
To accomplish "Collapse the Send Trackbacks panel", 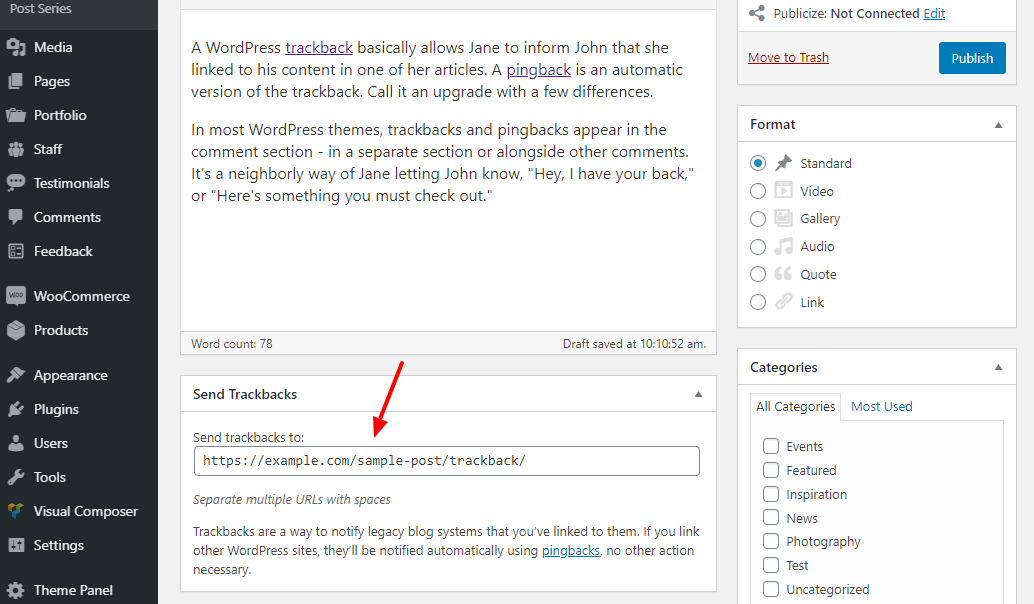I will tap(698, 394).
